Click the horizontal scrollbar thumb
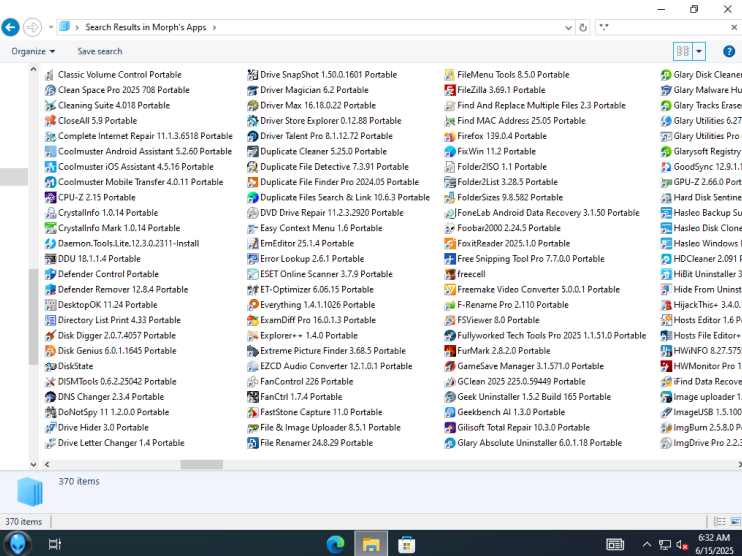This screenshot has width=742, height=556. [202, 465]
